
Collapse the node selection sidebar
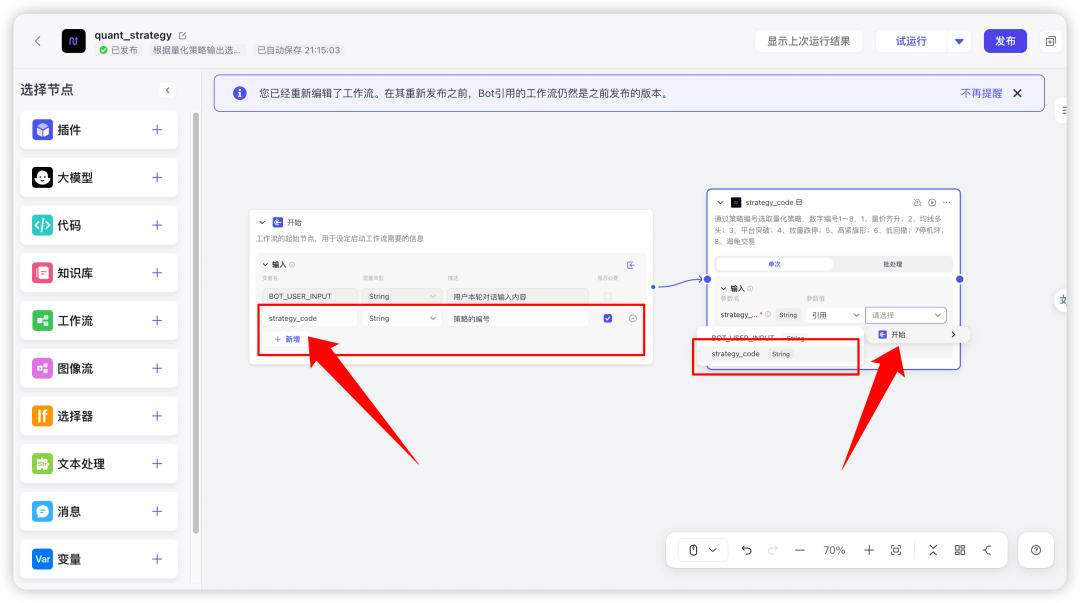pos(167,90)
